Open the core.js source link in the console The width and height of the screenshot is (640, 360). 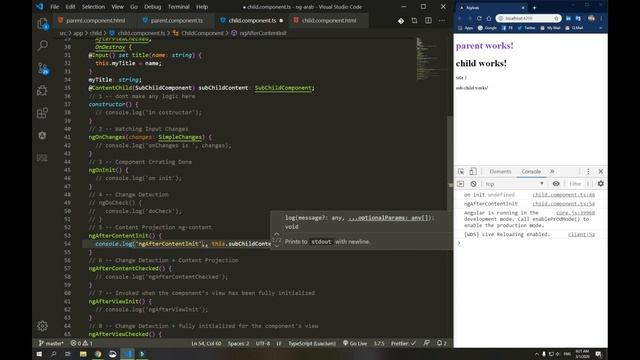[575, 213]
